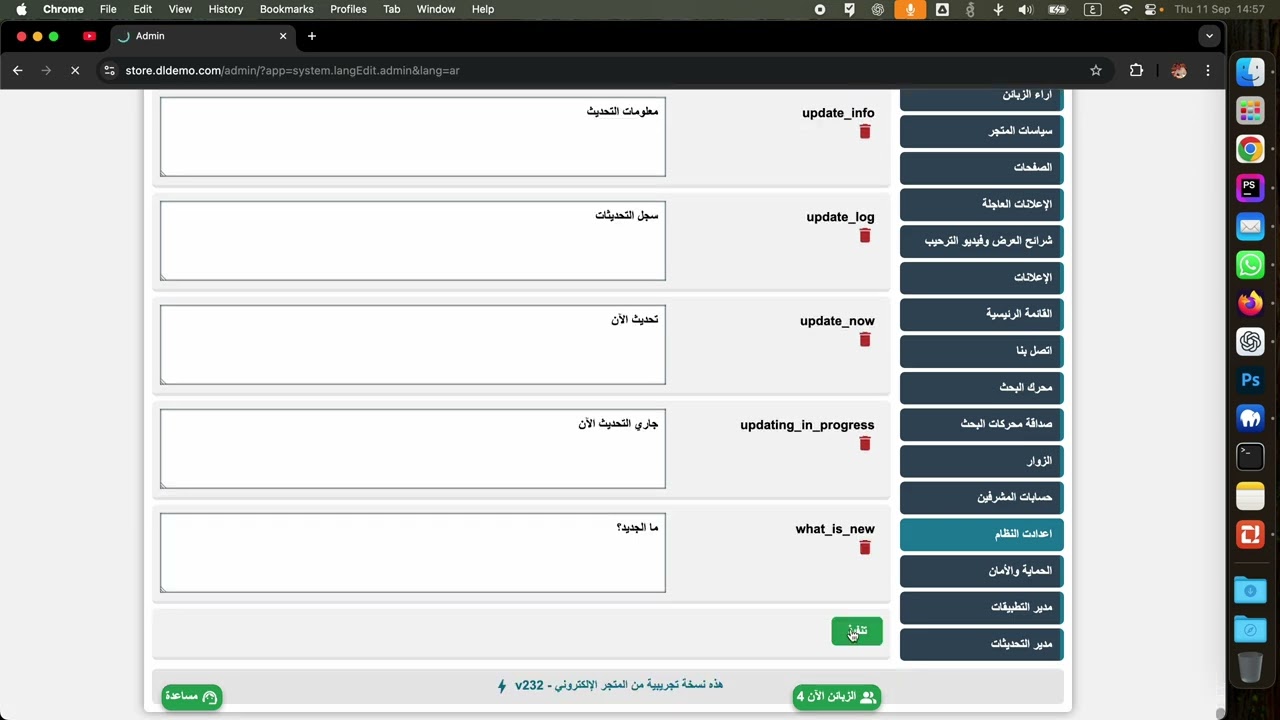Open the Chrome File menu
This screenshot has width=1280, height=720.
click(x=108, y=9)
